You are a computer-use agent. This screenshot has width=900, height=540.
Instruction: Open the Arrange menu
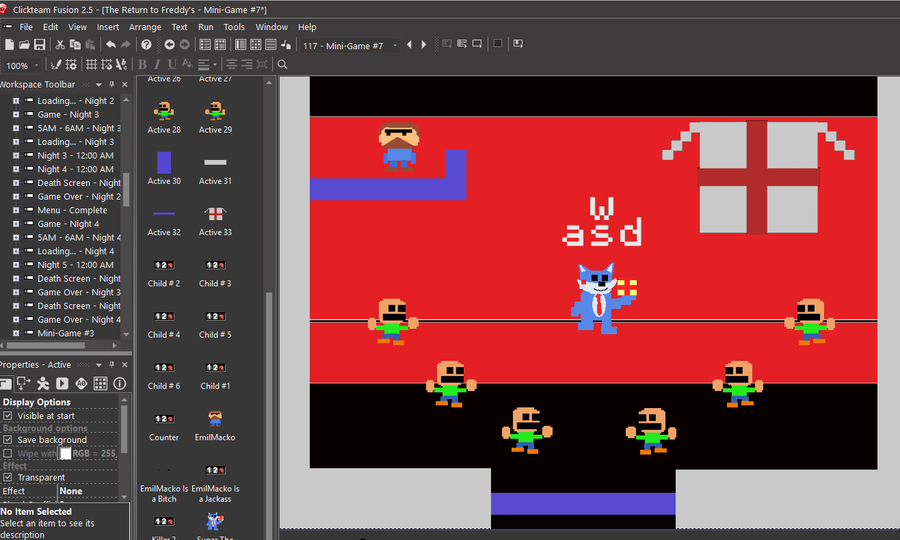point(145,27)
